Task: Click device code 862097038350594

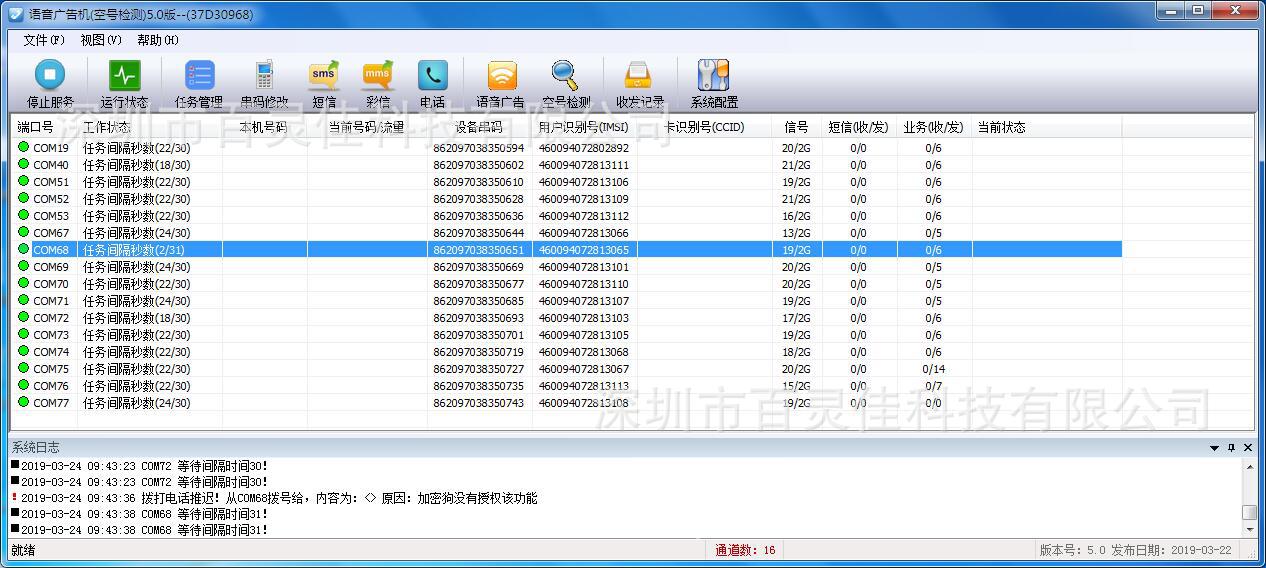Action: point(478,148)
